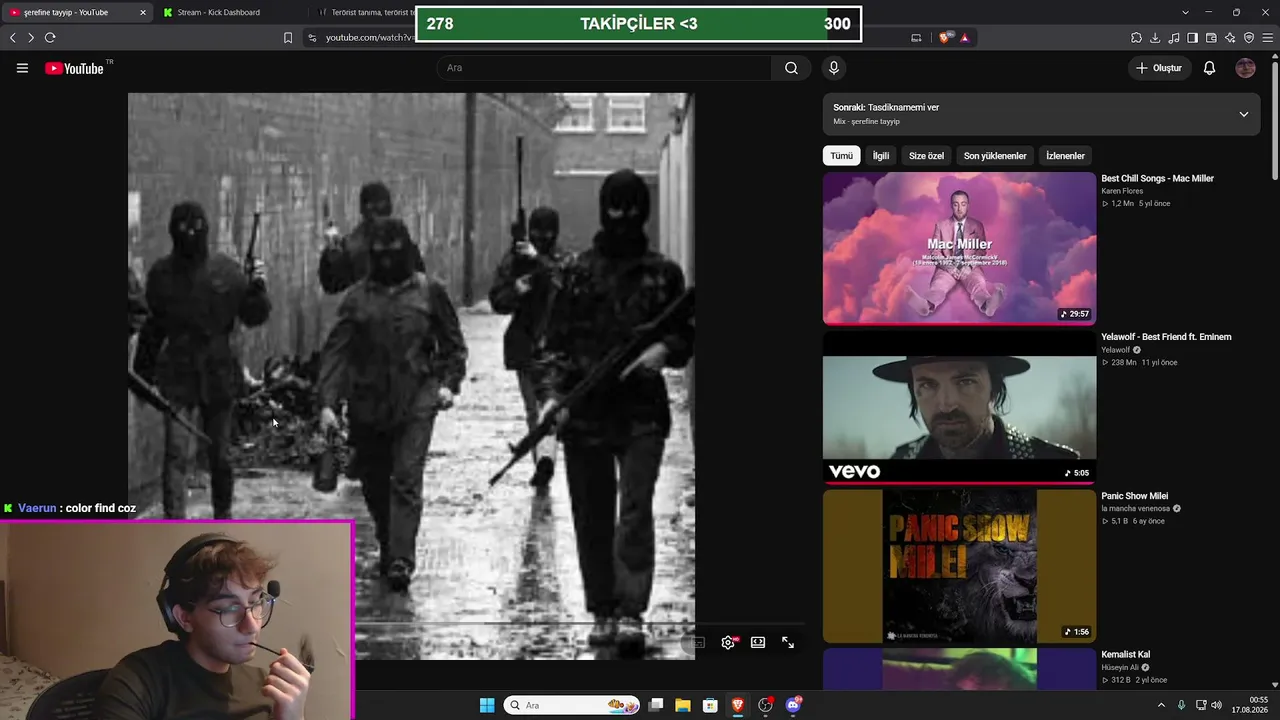
Task: Click the YouTube page vertical scrollbar
Action: (1274, 120)
